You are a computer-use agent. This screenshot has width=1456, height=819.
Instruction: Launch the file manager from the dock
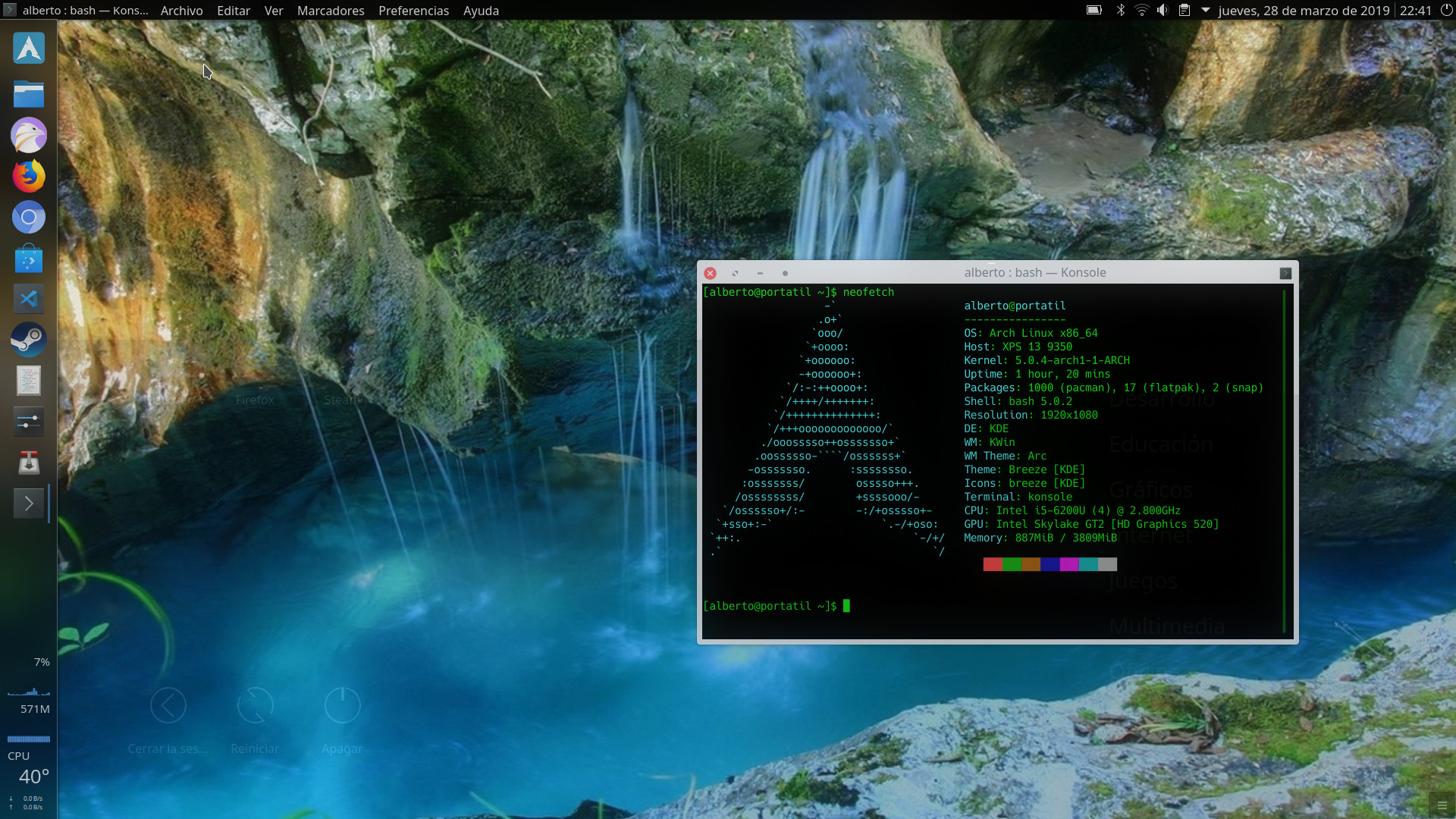coord(29,94)
